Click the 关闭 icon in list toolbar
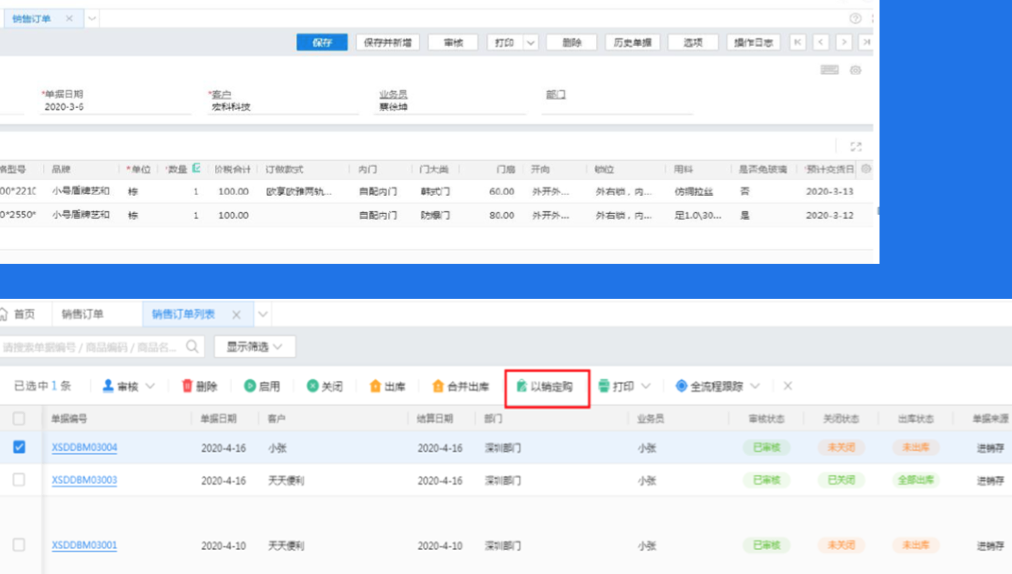Viewport: 1012px width, 574px height. (x=312, y=386)
